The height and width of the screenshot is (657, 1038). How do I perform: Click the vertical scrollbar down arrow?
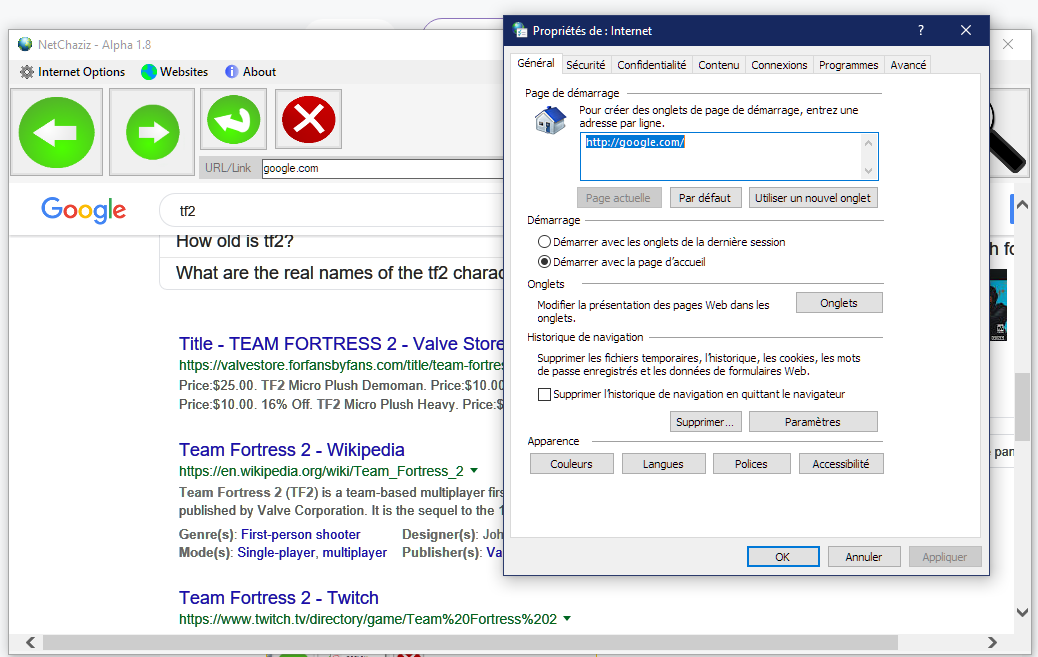click(x=1023, y=613)
